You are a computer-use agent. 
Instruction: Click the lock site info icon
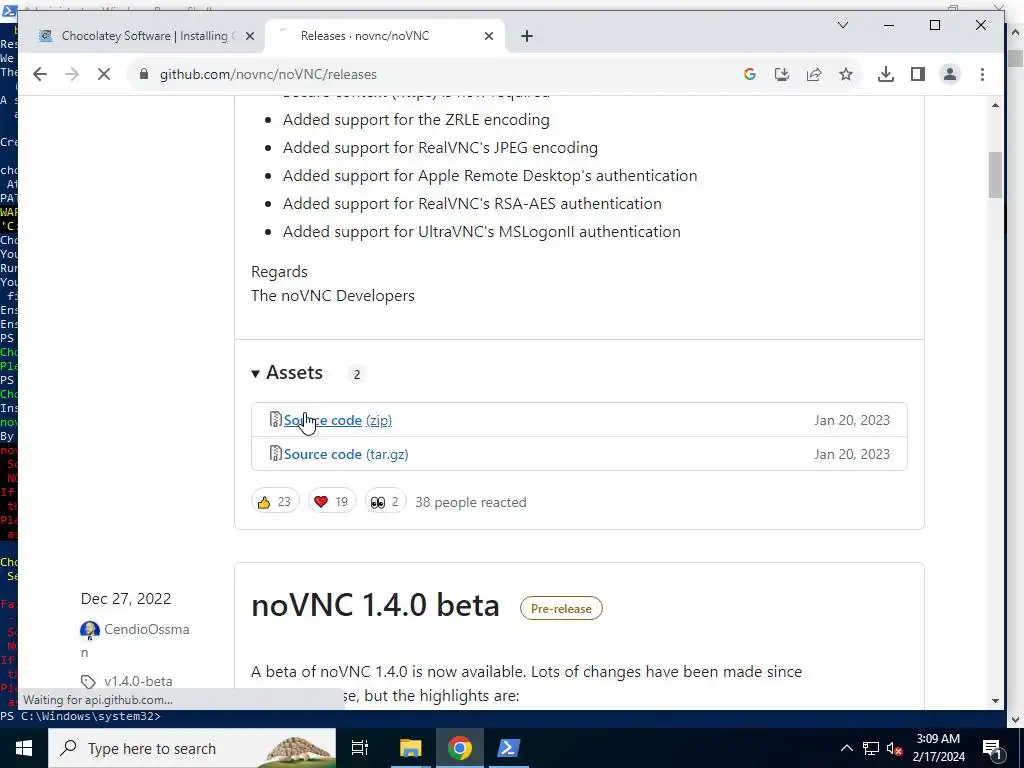coord(144,74)
